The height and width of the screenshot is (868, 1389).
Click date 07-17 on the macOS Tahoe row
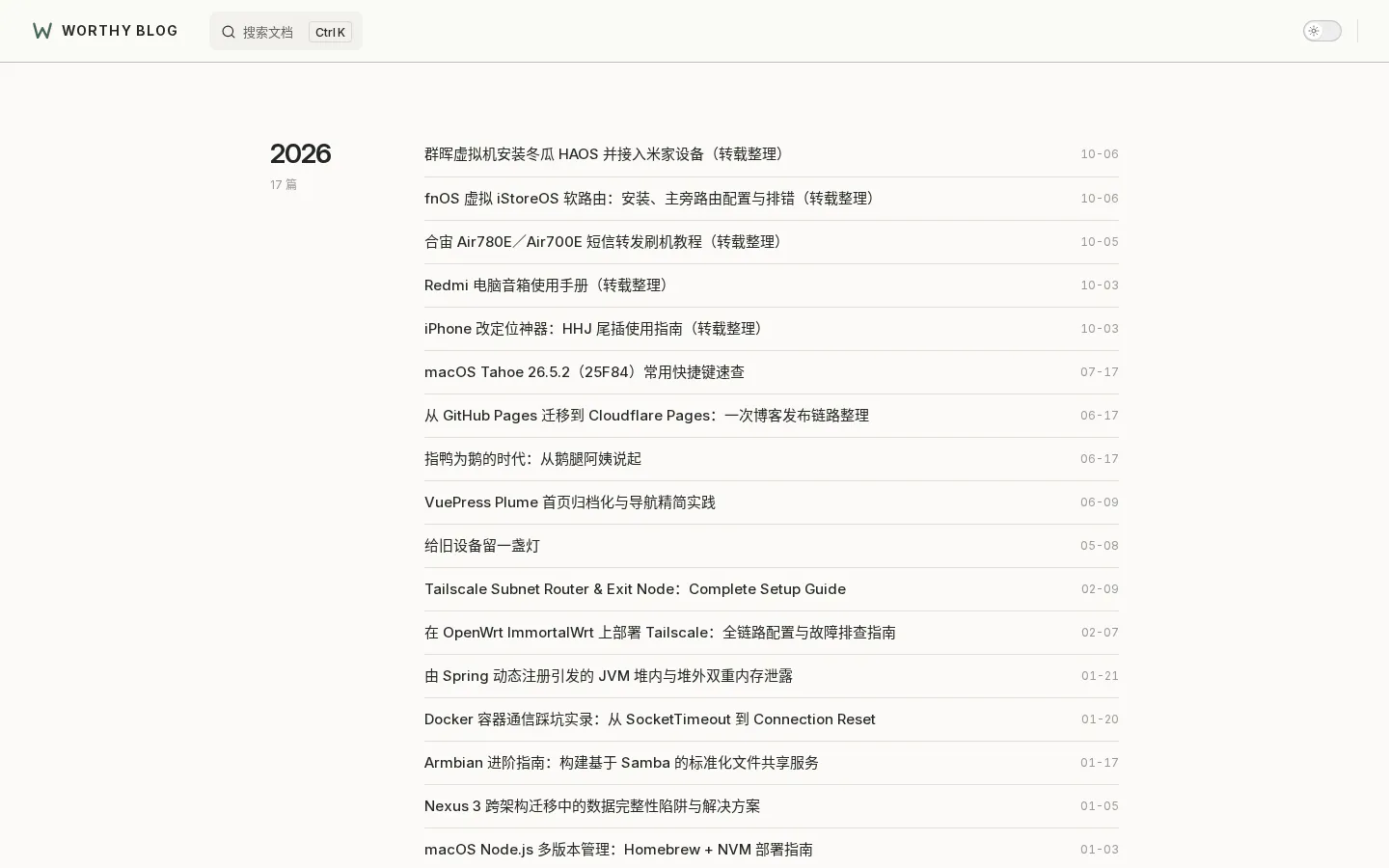pos(1100,372)
